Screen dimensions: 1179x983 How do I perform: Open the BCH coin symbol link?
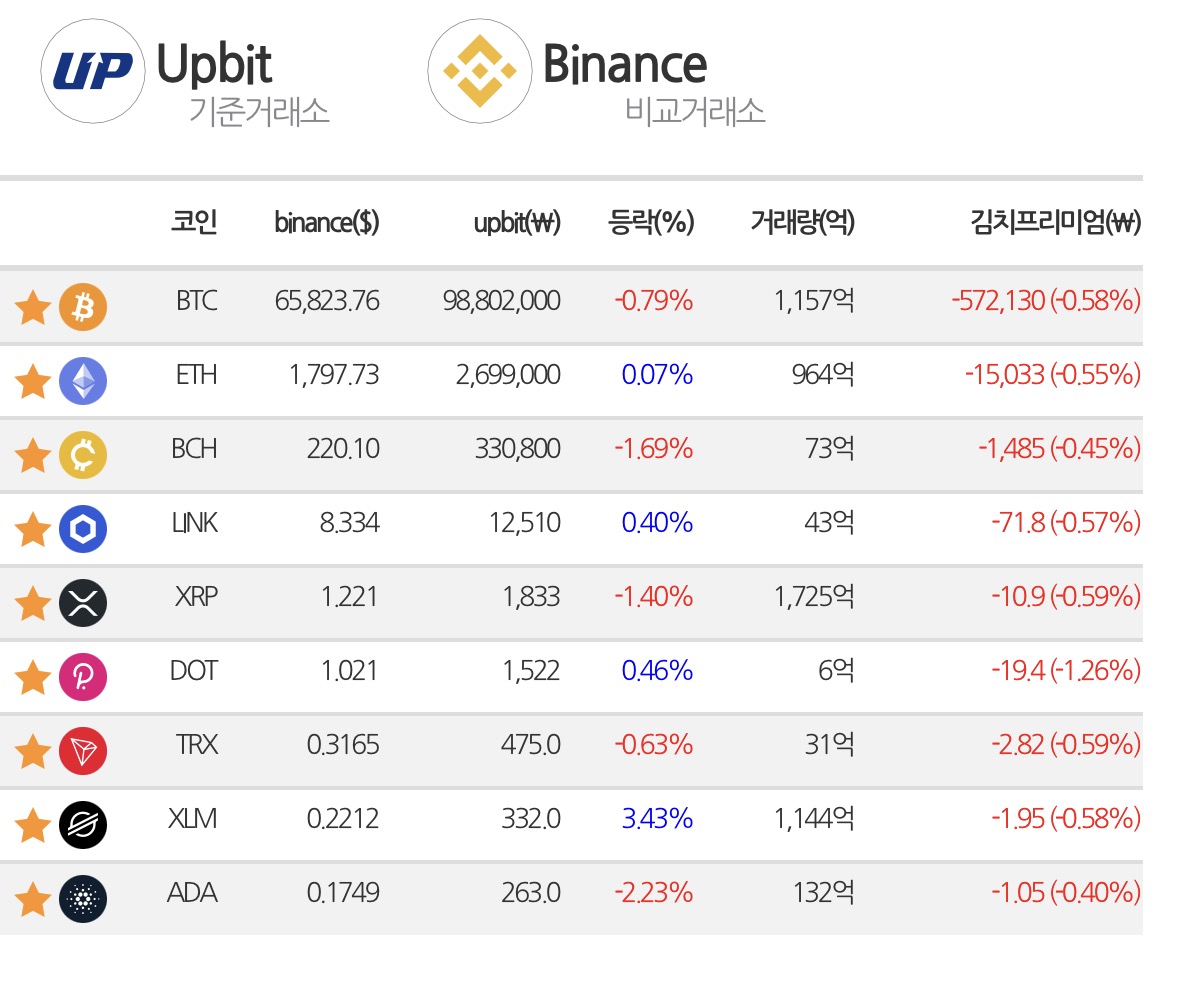194,449
